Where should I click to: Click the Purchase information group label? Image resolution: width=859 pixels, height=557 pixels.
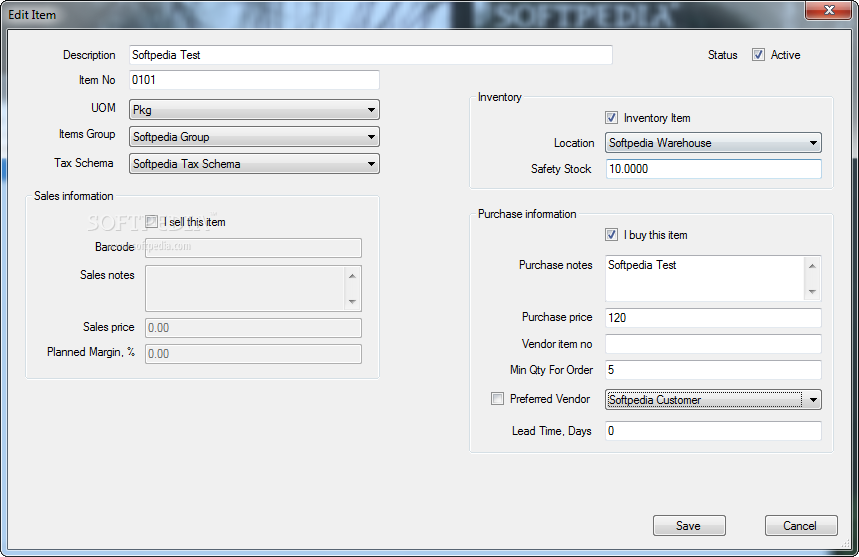pyautogui.click(x=527, y=214)
